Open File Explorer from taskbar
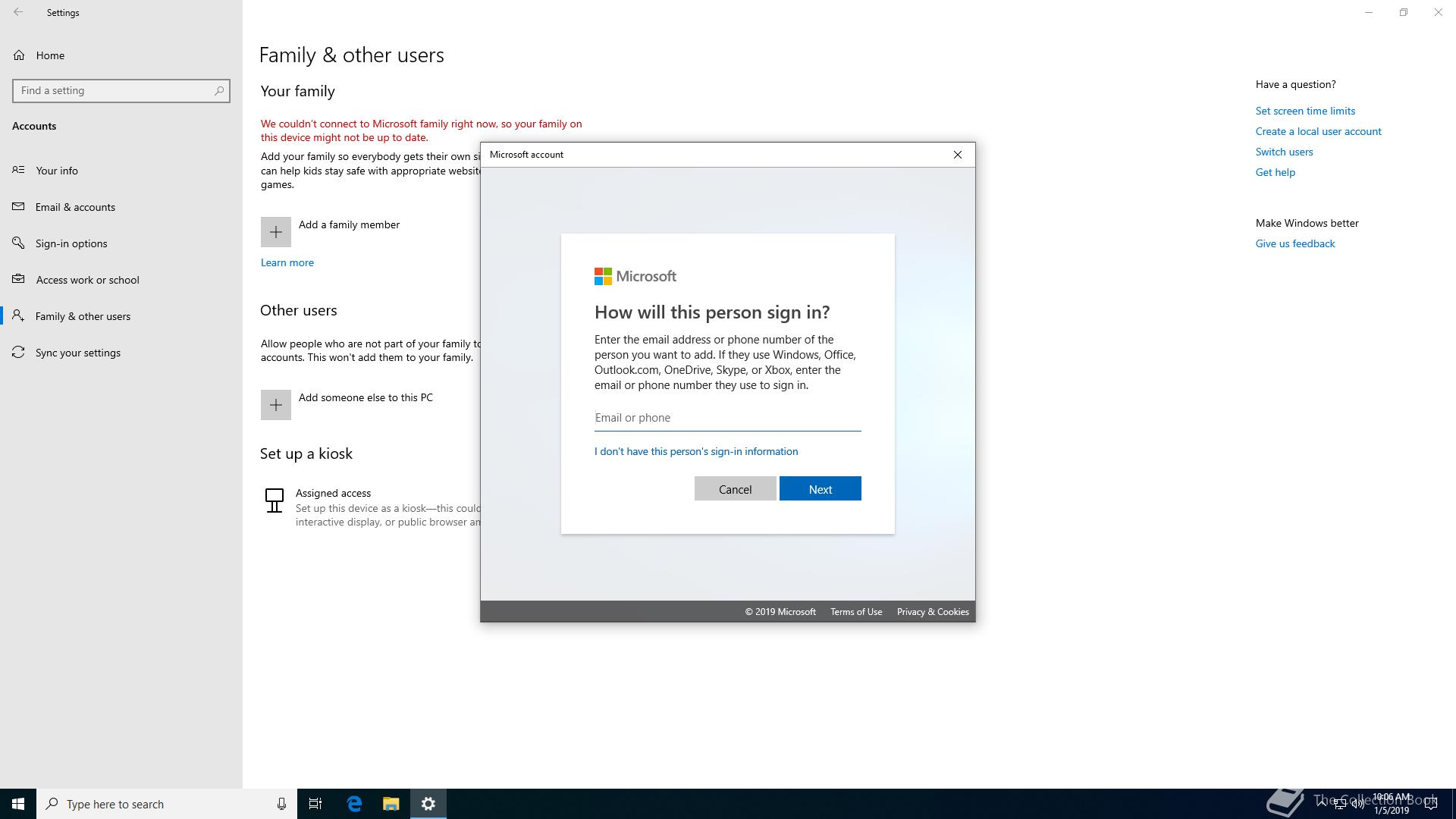 (x=391, y=804)
